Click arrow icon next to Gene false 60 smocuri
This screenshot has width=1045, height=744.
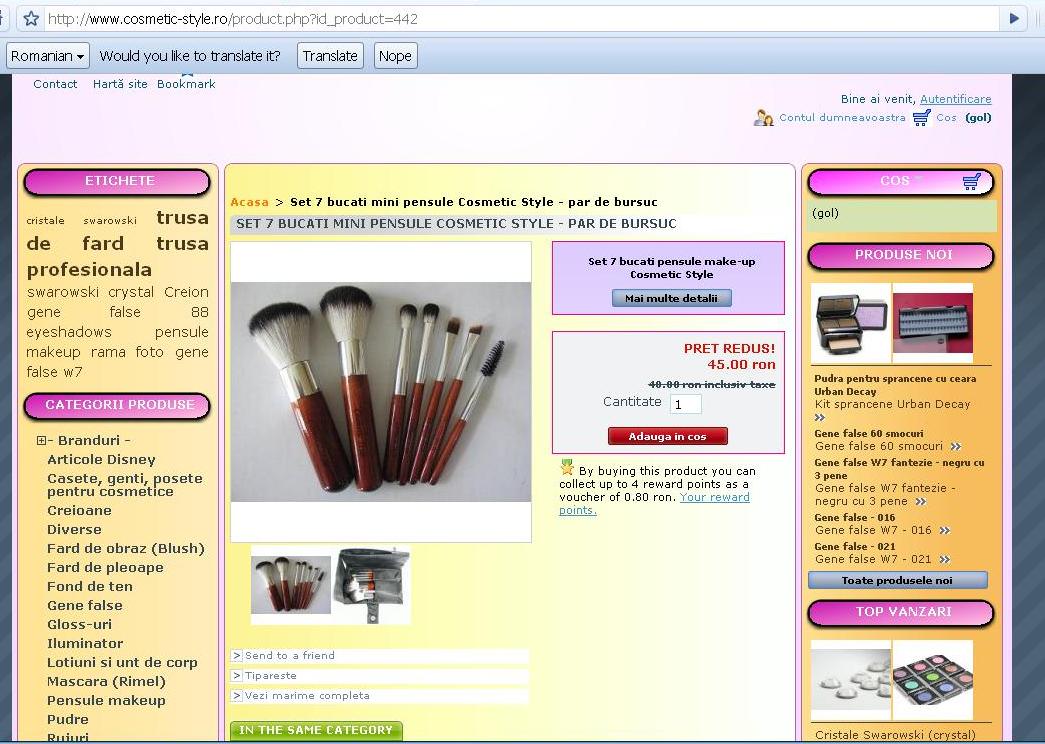956,447
